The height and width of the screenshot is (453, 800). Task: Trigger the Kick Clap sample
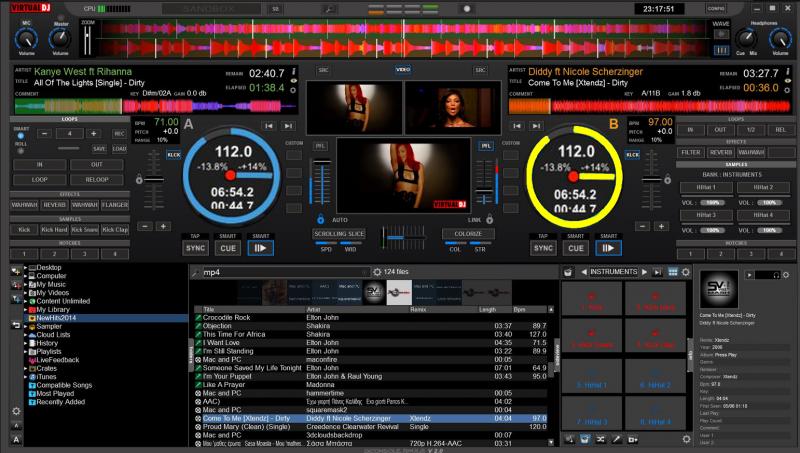(x=115, y=230)
